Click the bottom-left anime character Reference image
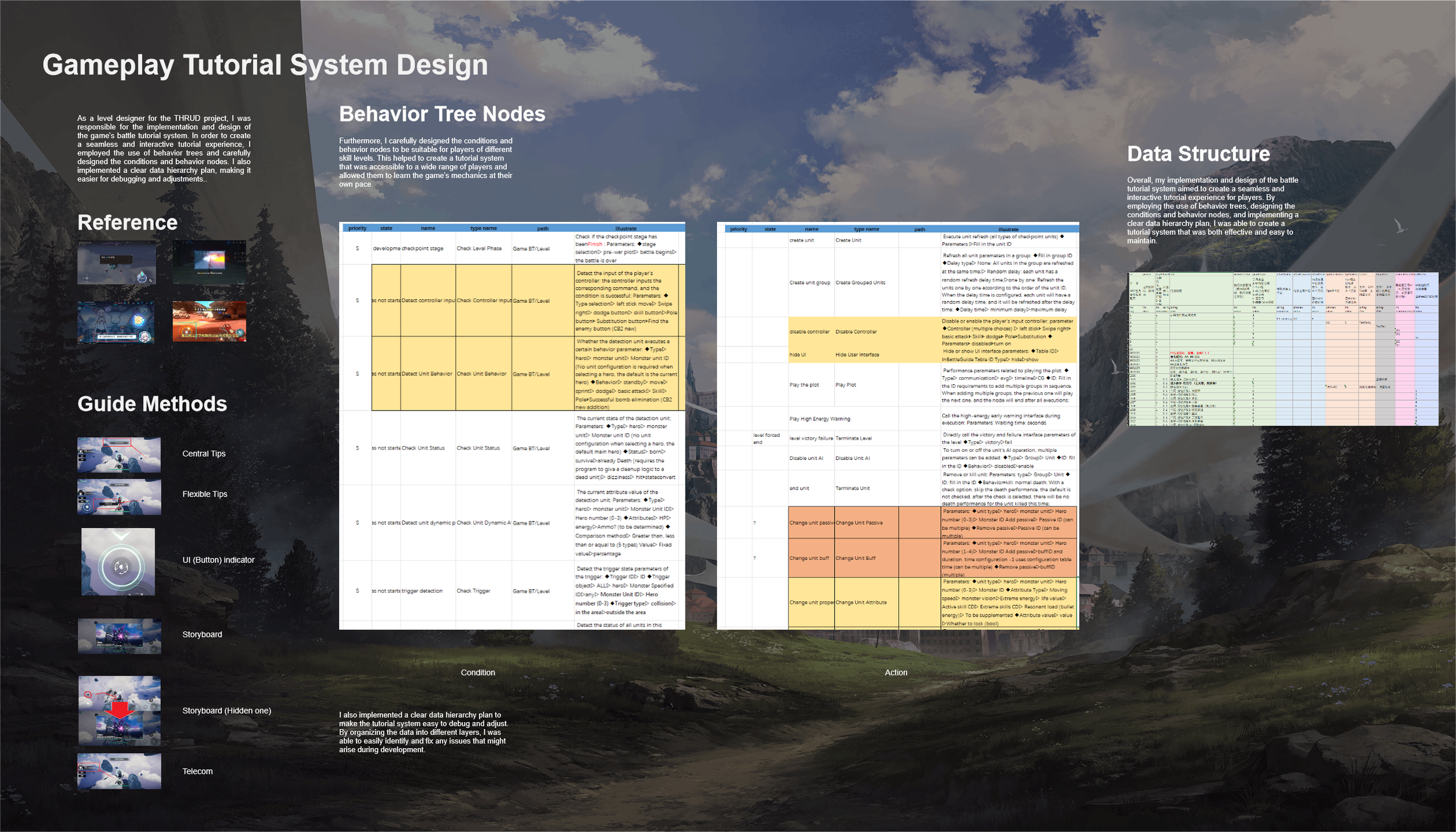Viewport: 1456px width, 832px height. tap(116, 322)
